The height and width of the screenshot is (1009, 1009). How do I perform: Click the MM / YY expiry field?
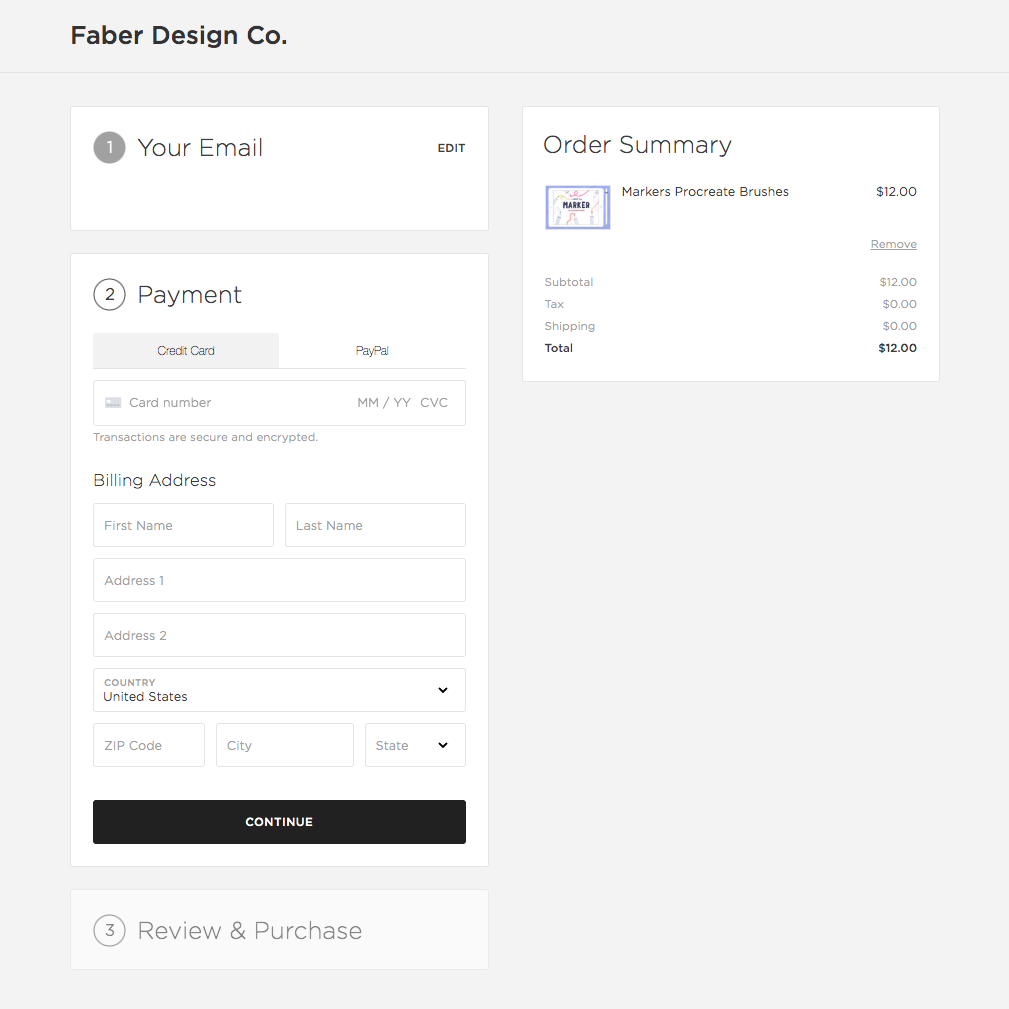(384, 403)
